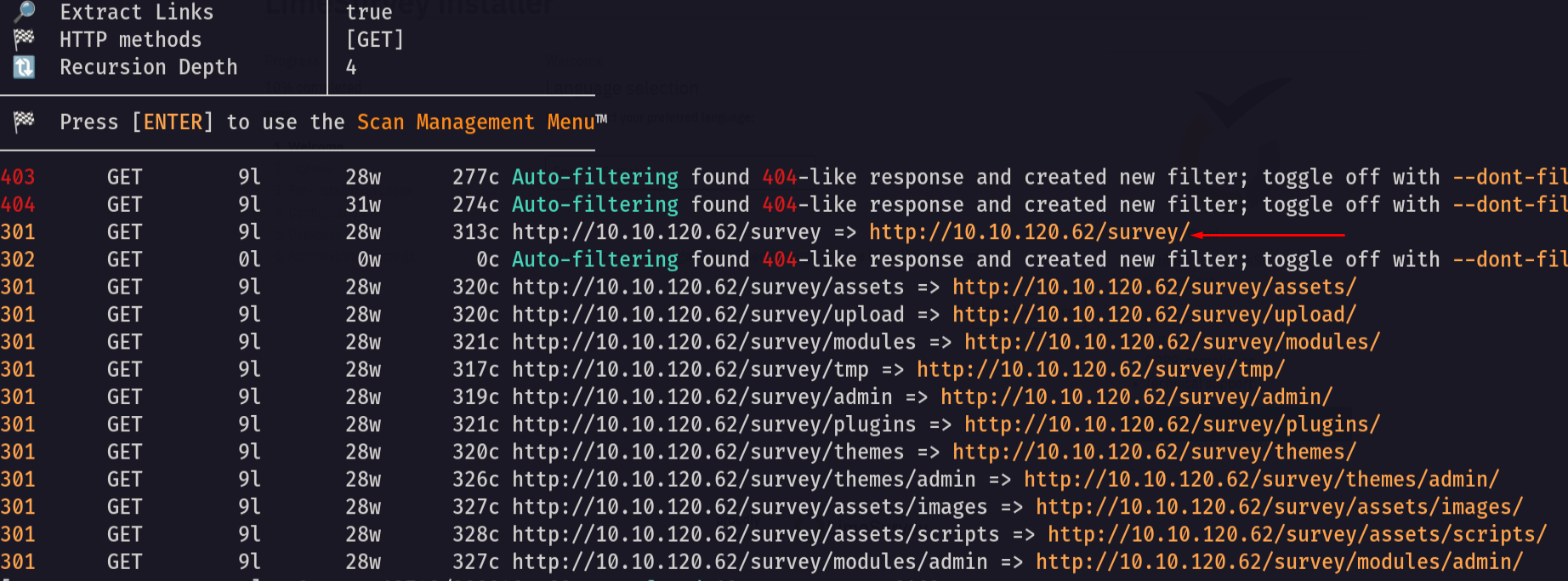Click the red arrow pointing at survey/
Viewport: 1568px width, 581px height.
1268,234
